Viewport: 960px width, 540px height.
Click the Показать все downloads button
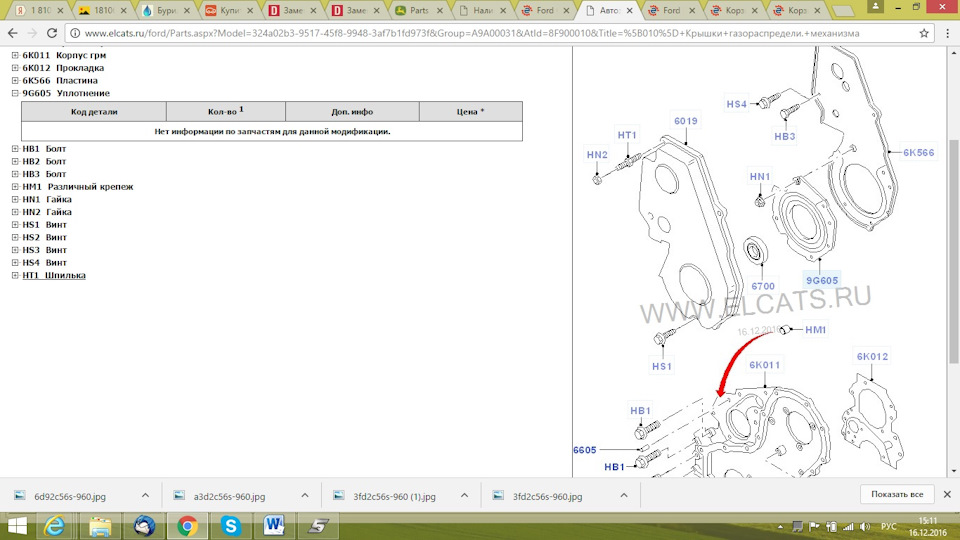coord(897,495)
